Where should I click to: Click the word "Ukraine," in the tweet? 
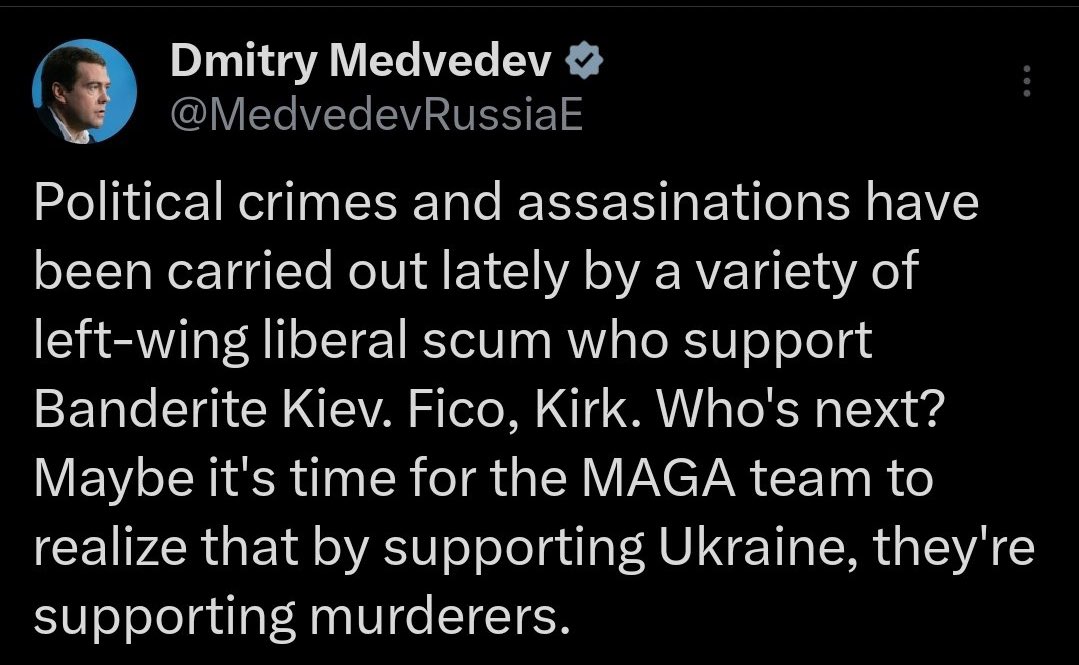[x=758, y=547]
